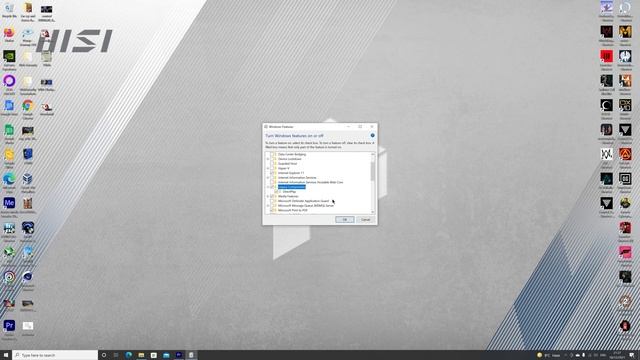The width and height of the screenshot is (640, 360).
Task: Toggle the Media Features checkbox
Action: (x=272, y=196)
